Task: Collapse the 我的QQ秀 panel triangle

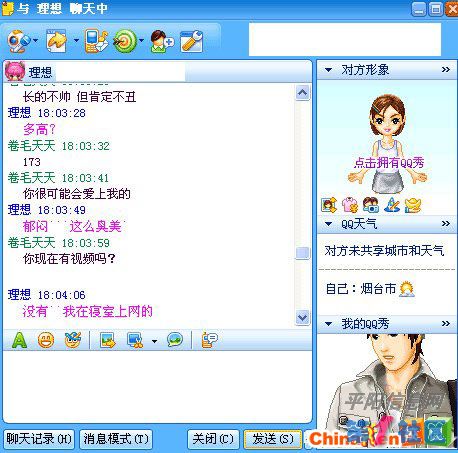Action: 328,324
